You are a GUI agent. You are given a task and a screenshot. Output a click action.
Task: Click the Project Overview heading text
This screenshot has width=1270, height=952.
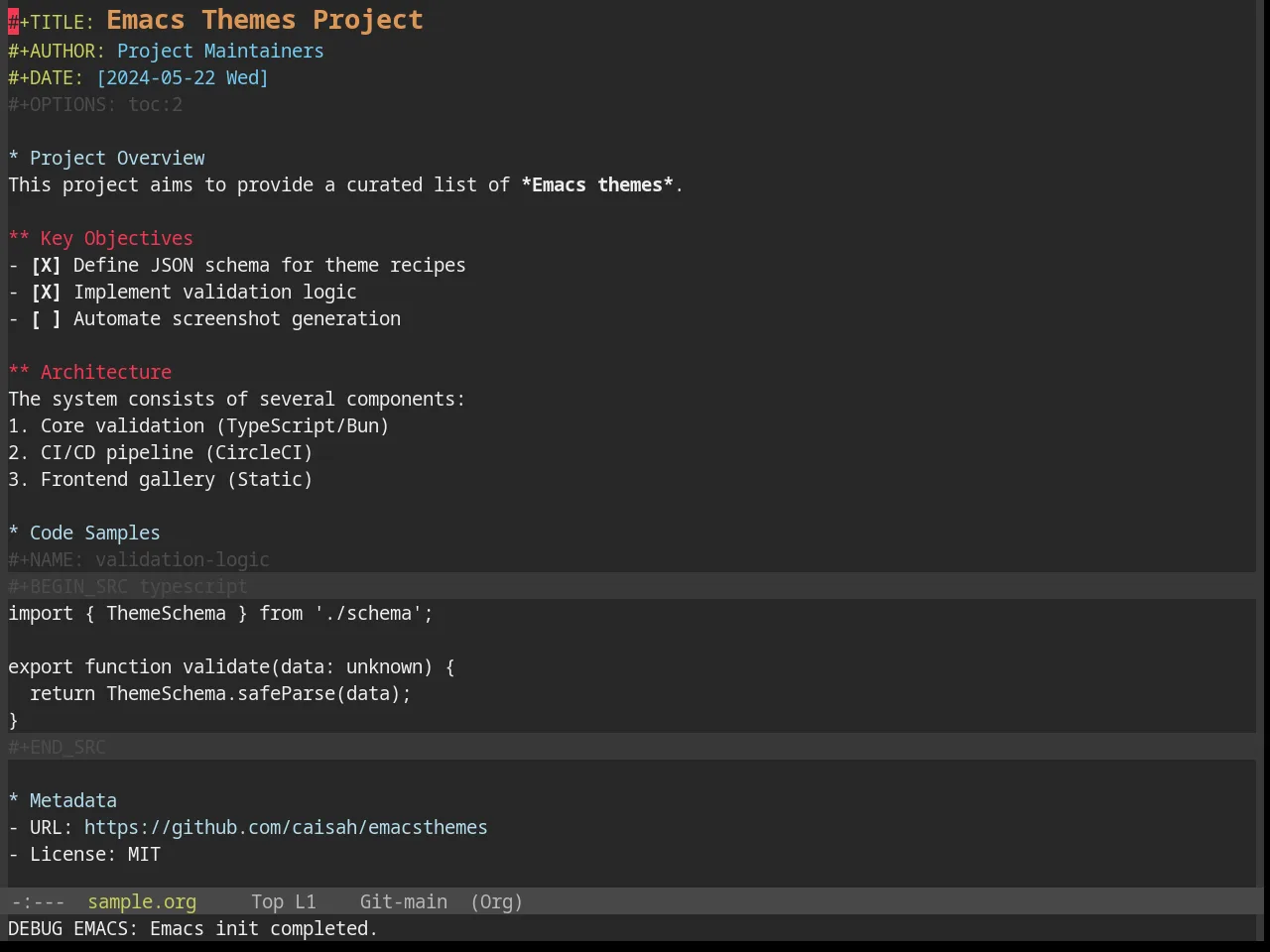(117, 159)
